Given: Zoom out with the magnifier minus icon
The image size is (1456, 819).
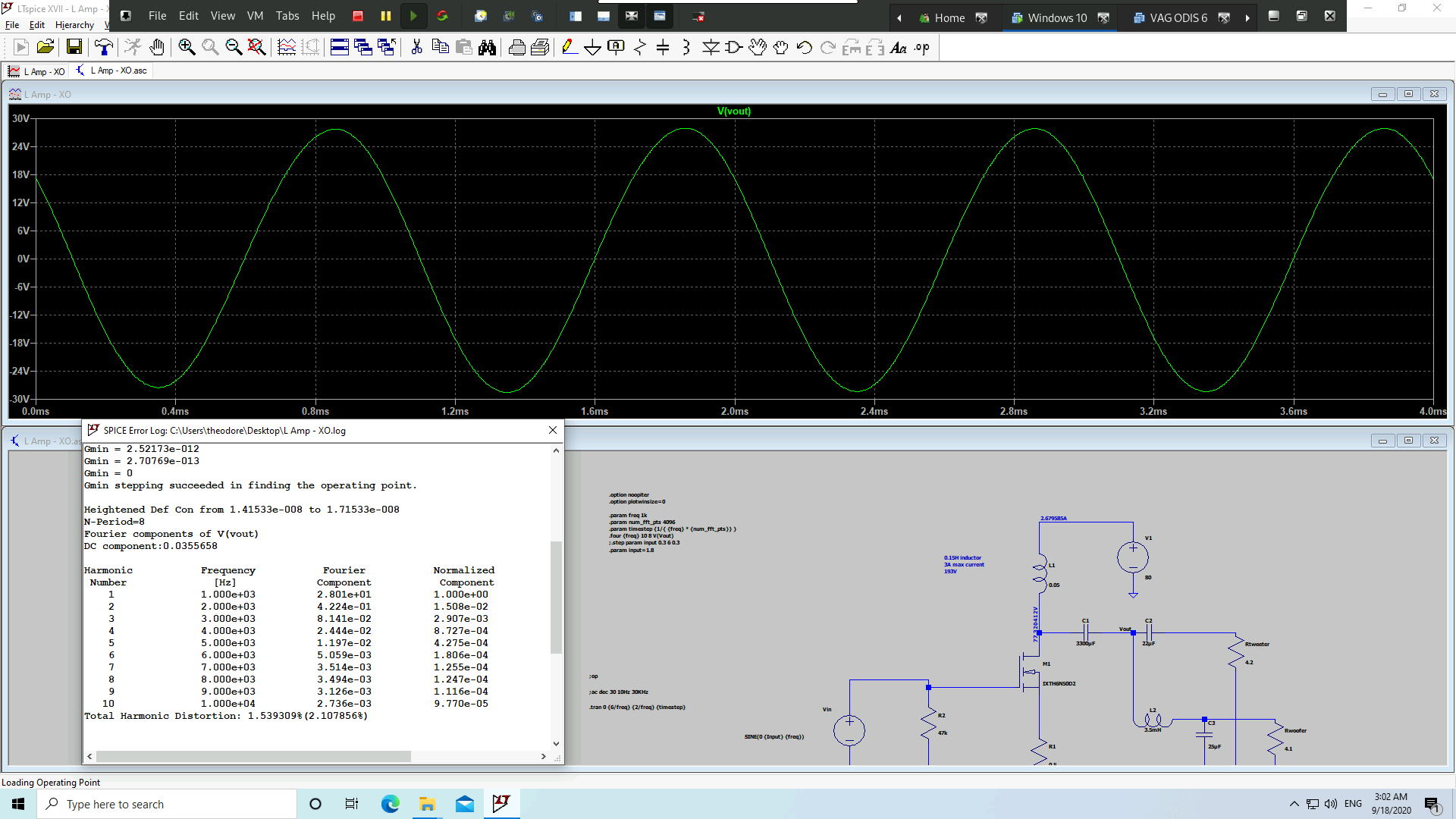Looking at the screenshot, I should click(234, 48).
